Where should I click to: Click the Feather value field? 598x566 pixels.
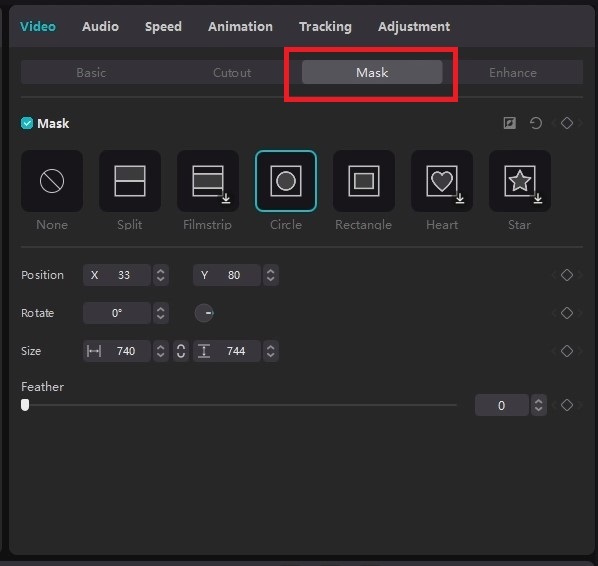point(502,405)
